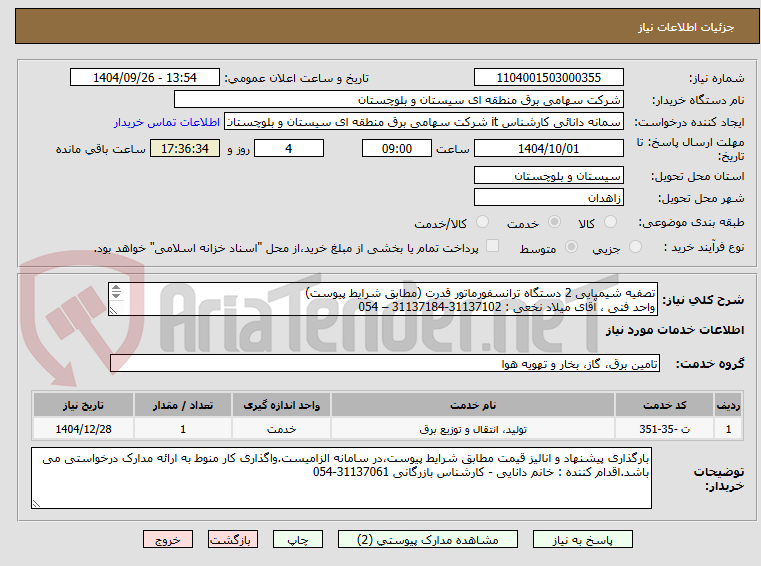761x566 pixels.
Task: Click the 'تعداد / مقدار' column header
Action: coord(183,405)
